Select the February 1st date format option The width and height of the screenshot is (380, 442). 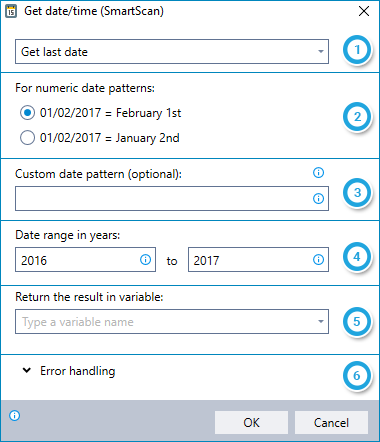27,113
